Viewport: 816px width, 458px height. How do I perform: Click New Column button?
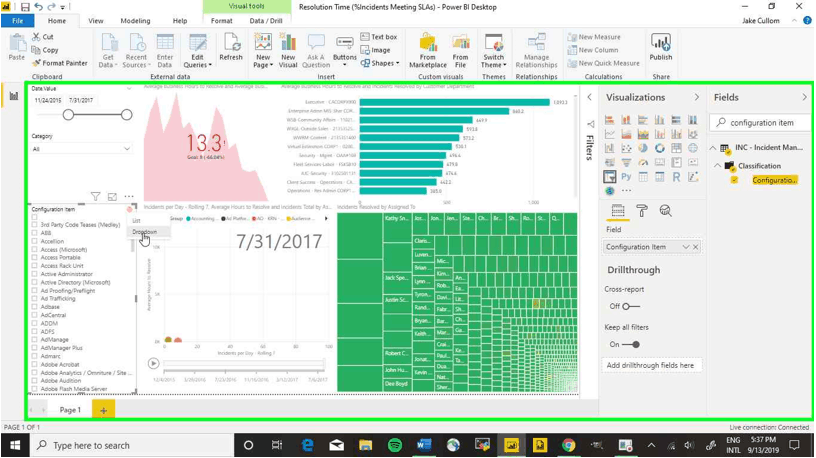click(593, 50)
